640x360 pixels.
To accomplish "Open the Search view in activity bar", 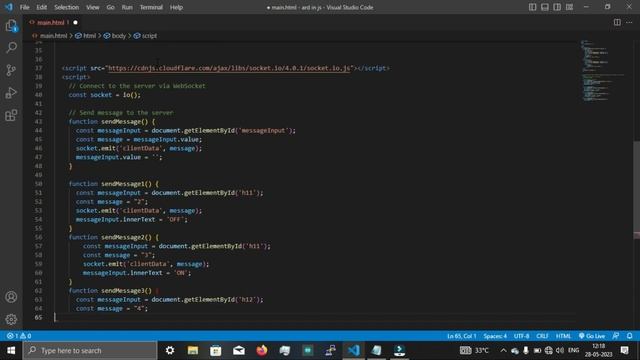I will click(11, 48).
